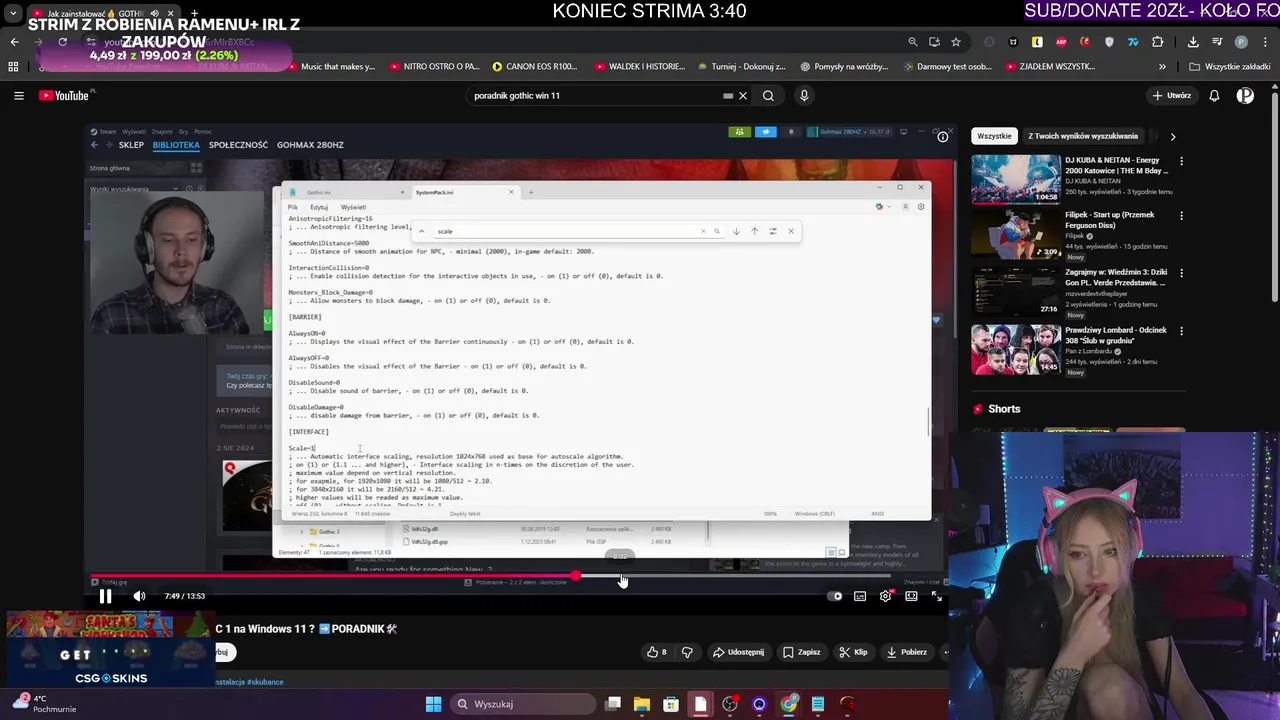Open the NITRO OSTRO bookmark
Screen dimensions: 1280x720
tap(434, 67)
